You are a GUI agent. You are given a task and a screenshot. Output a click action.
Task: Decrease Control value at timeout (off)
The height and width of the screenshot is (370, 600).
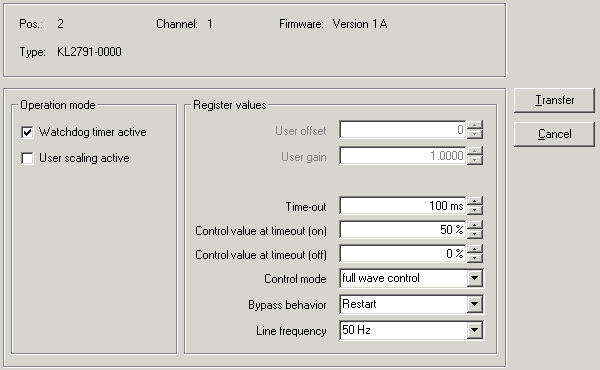coord(475,258)
